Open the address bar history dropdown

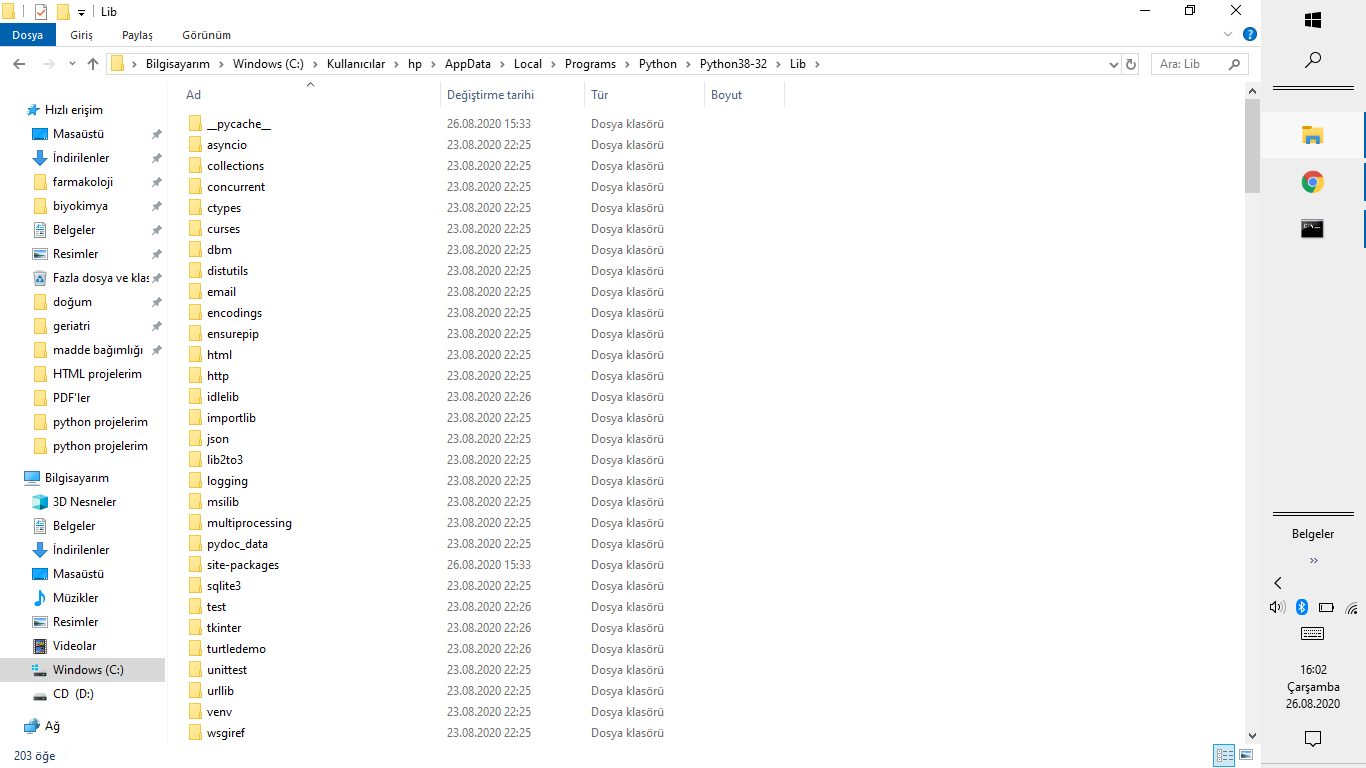[1114, 64]
